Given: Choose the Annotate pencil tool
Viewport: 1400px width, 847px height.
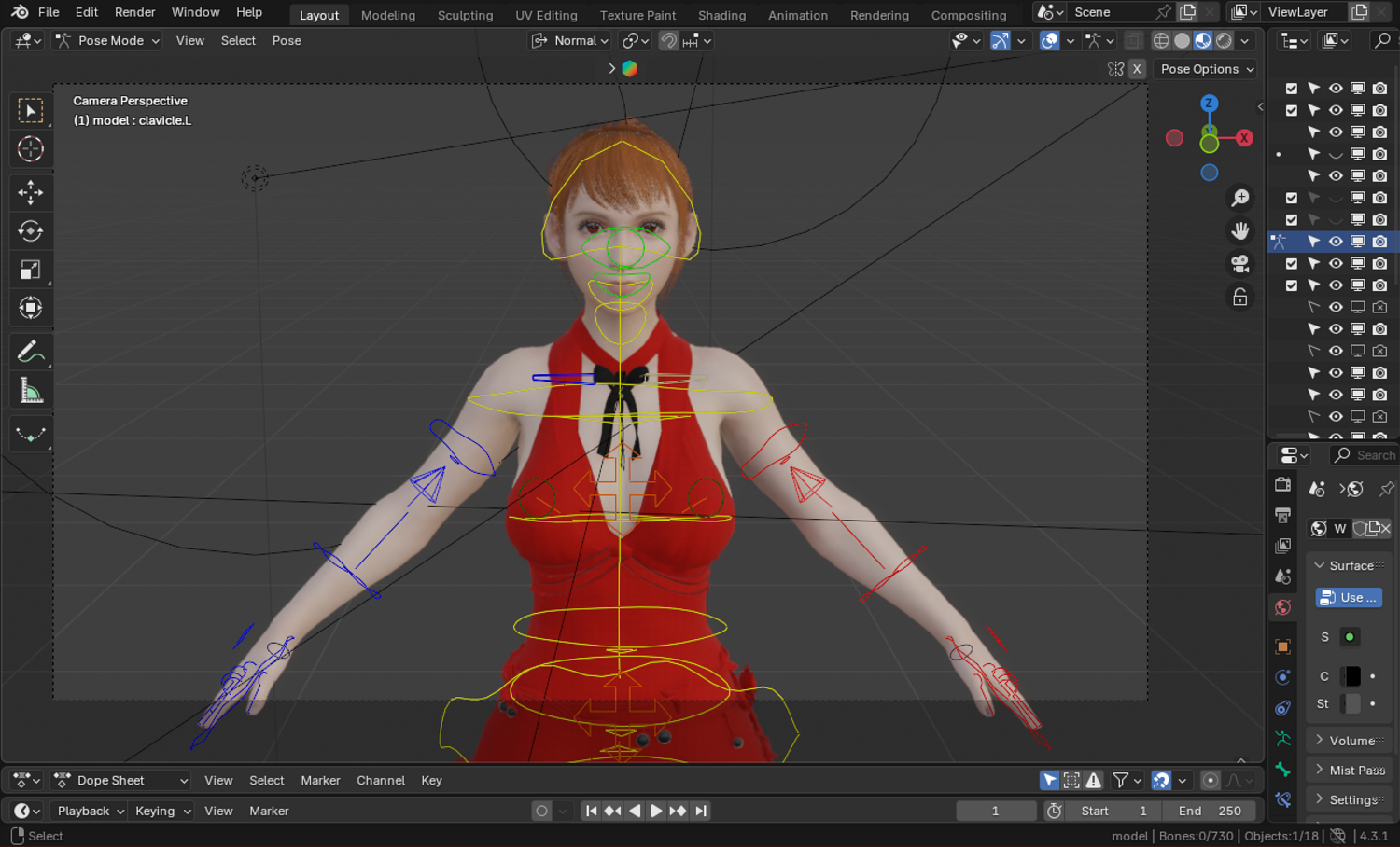Looking at the screenshot, I should [31, 352].
